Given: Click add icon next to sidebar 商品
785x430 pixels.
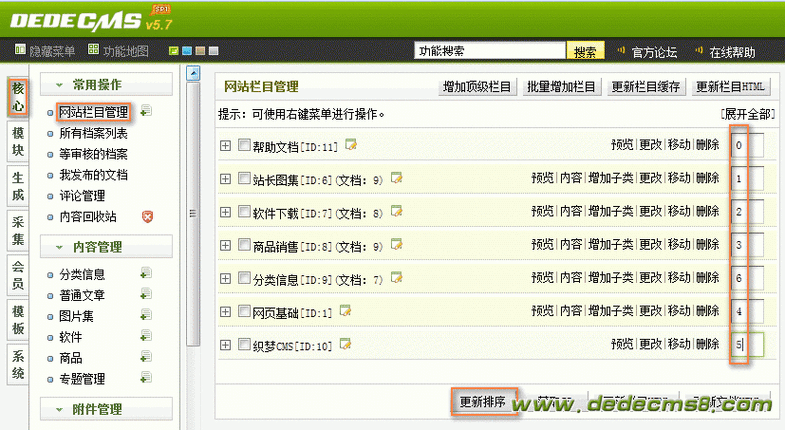Looking at the screenshot, I should 146,357.
